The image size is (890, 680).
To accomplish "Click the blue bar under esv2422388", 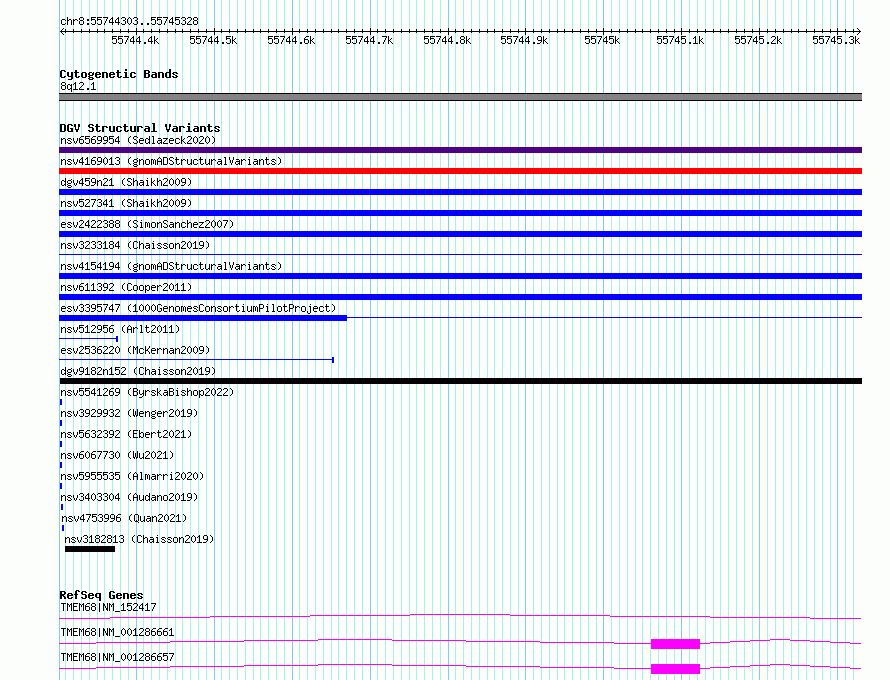I will point(460,234).
